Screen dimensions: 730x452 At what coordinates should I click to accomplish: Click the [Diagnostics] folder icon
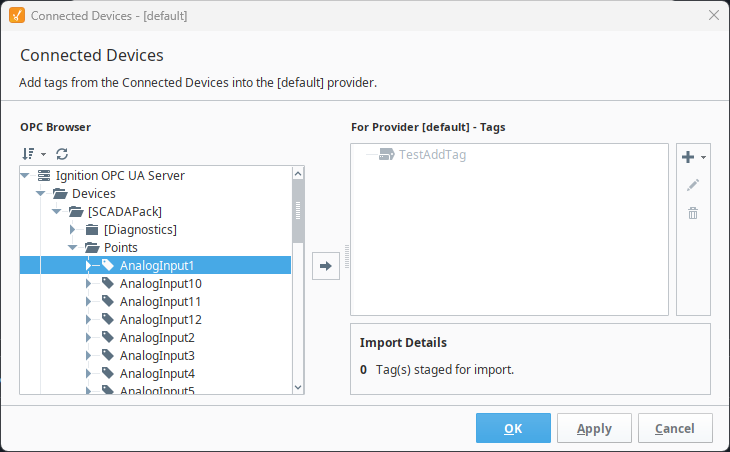pyautogui.click(x=92, y=229)
